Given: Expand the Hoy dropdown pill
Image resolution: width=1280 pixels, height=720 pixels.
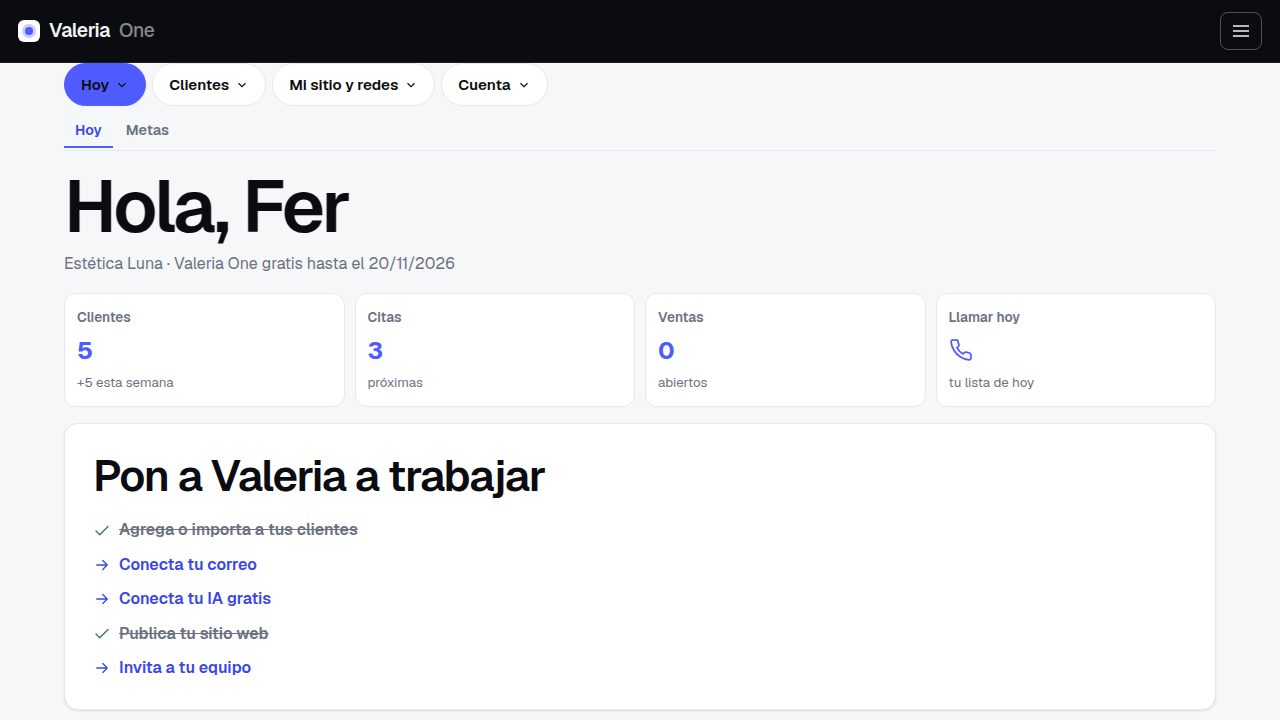Looking at the screenshot, I should (105, 85).
